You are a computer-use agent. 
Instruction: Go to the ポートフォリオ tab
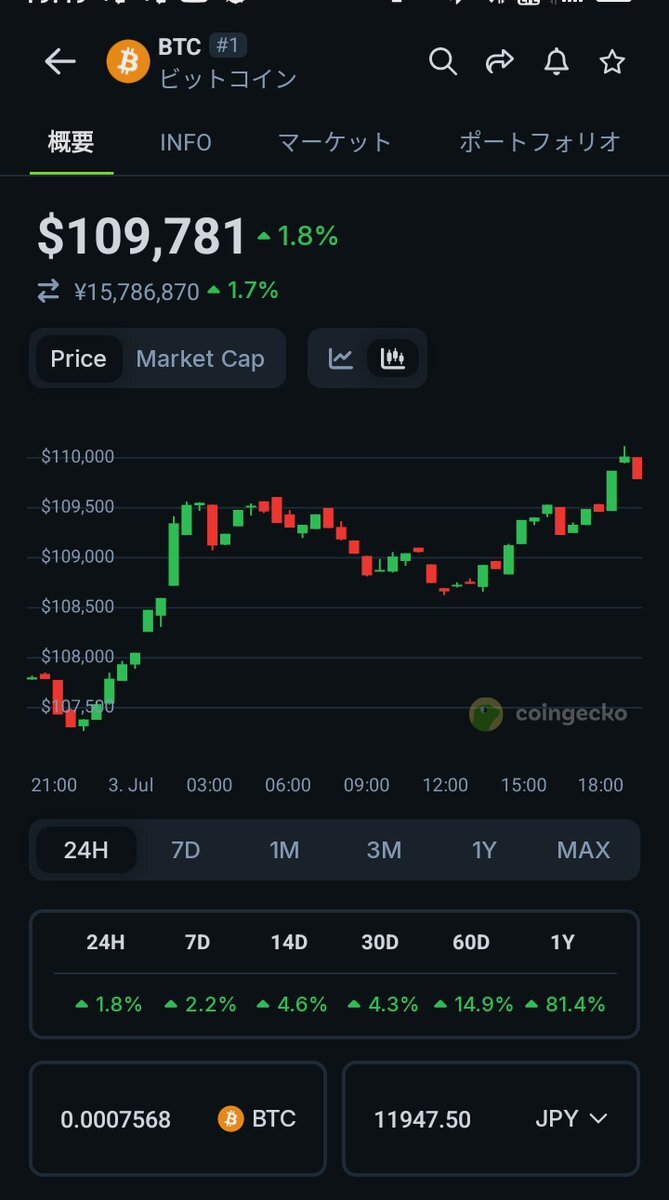point(540,142)
